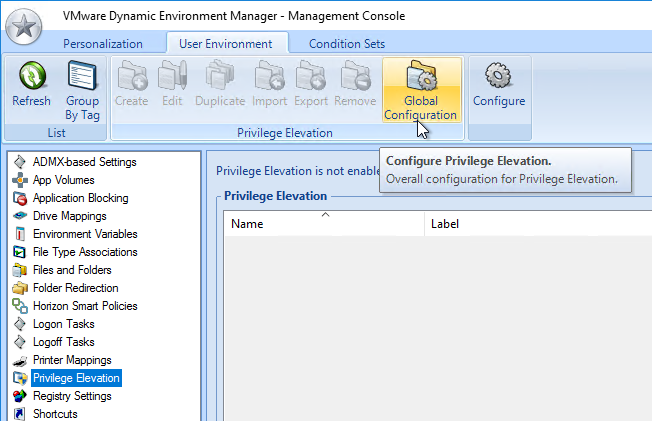Viewport: 652px width, 421px height.
Task: Select Shortcuts in the tree
Action: [x=55, y=414]
